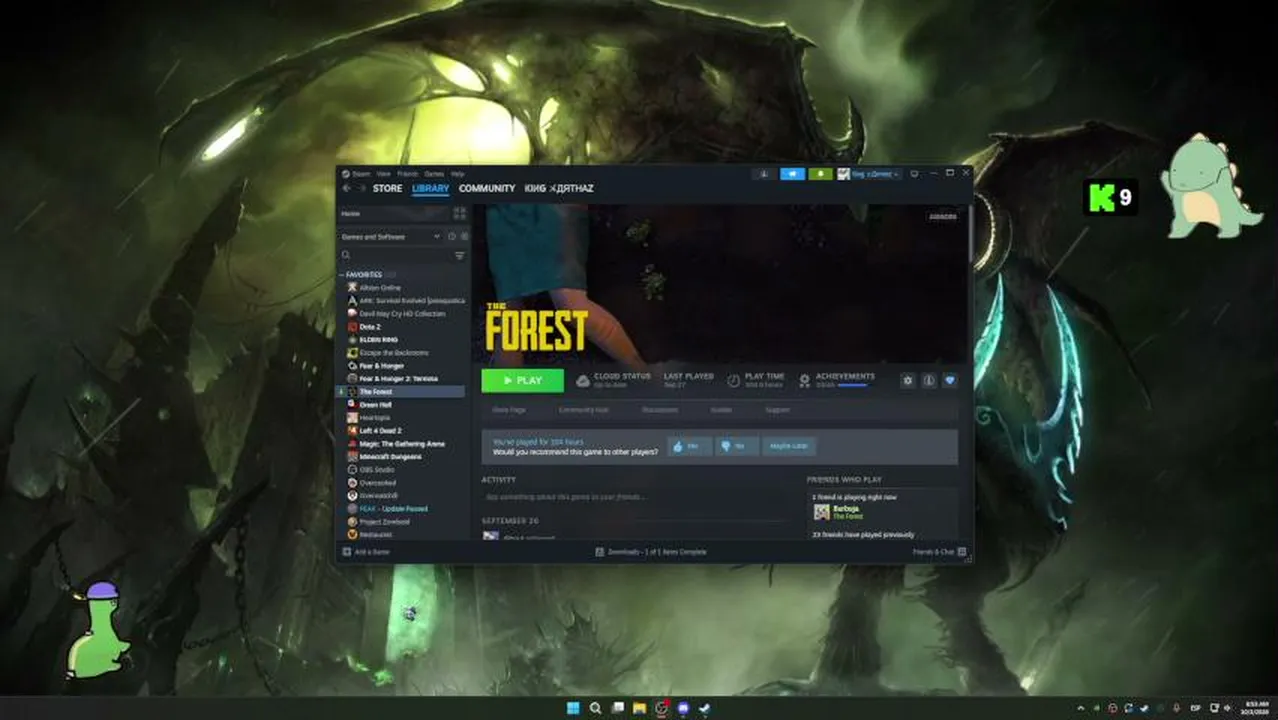
Task: Toggle the ready-to-play filter icon
Action: pos(464,237)
